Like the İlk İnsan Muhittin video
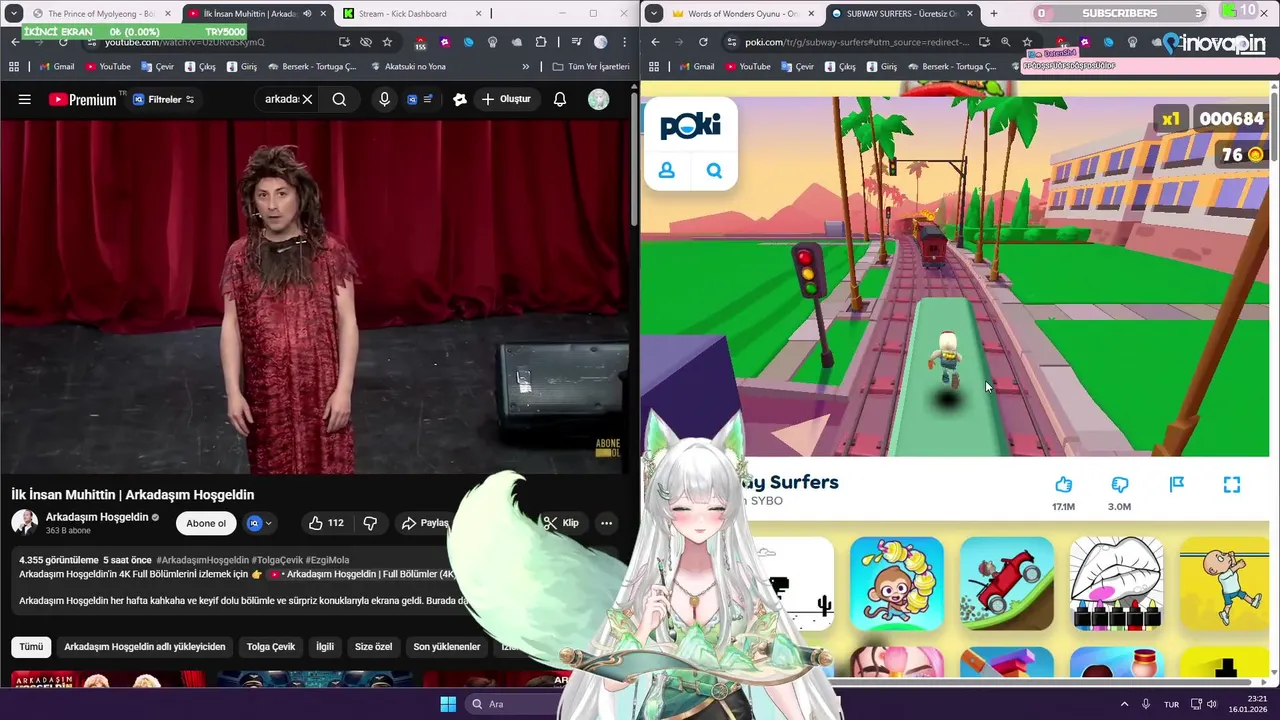Screen dimensions: 1280x720 tap(326, 523)
